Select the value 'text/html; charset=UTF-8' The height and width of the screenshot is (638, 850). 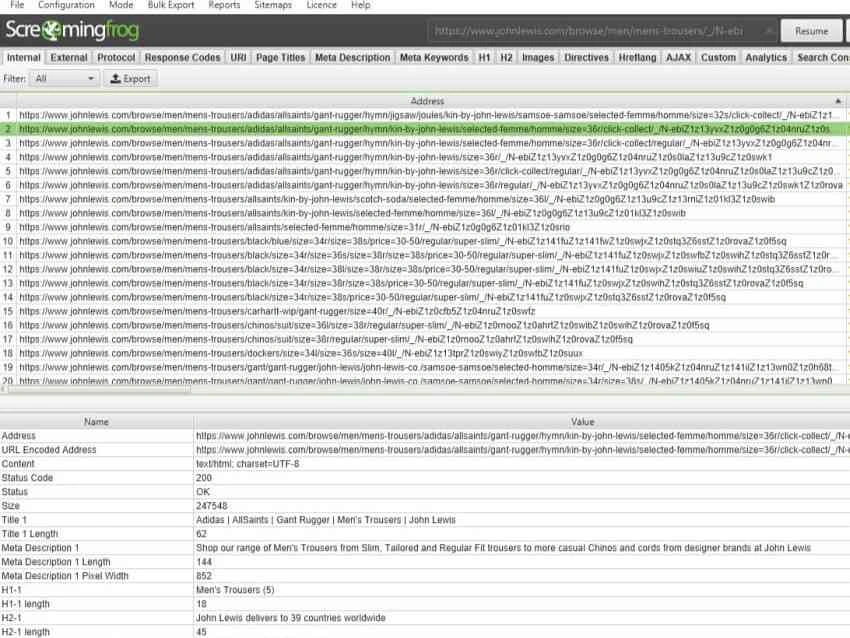[x=248, y=464]
